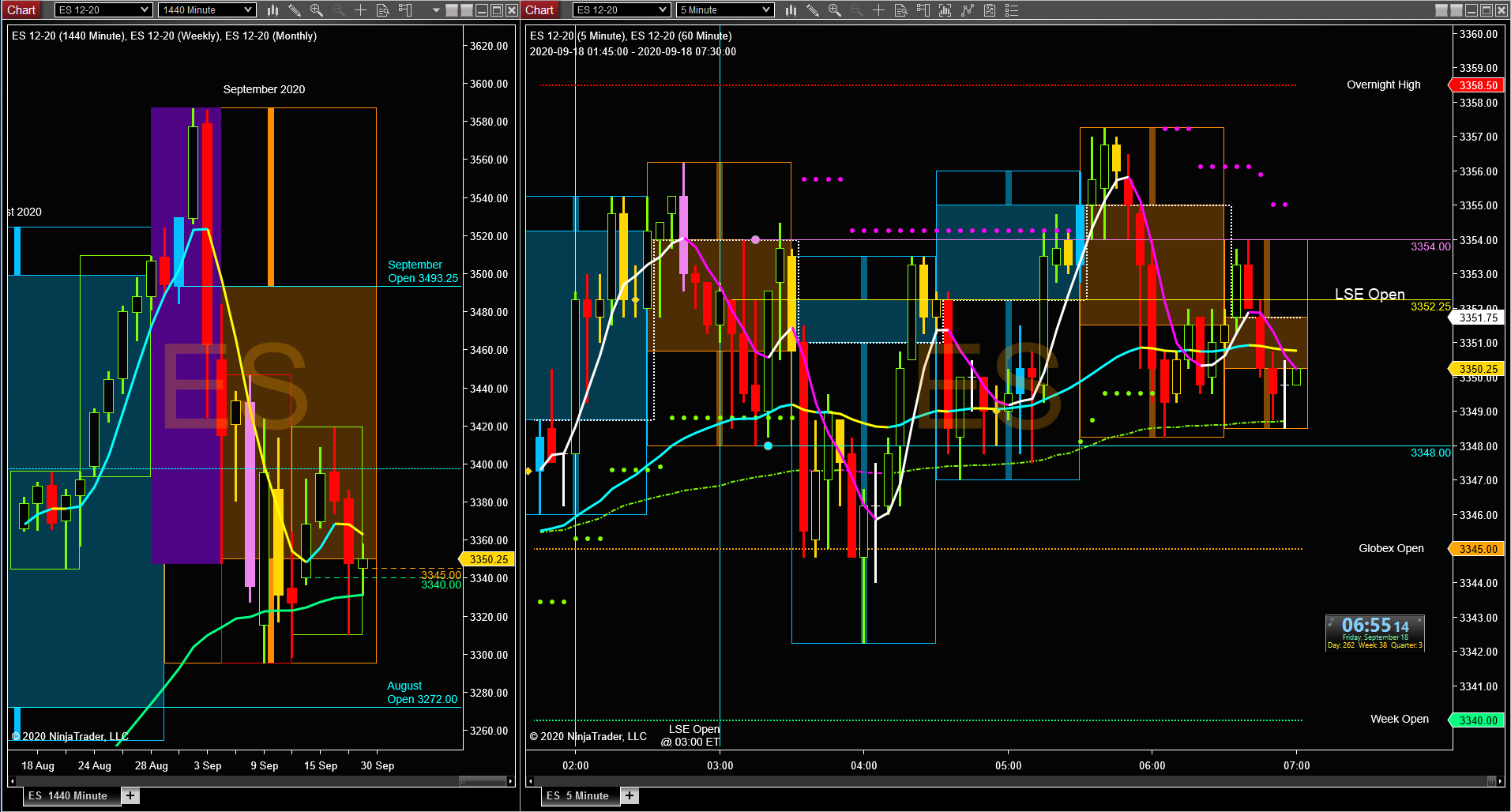Click the September 2020 label
The height and width of the screenshot is (812, 1511).
pos(264,89)
